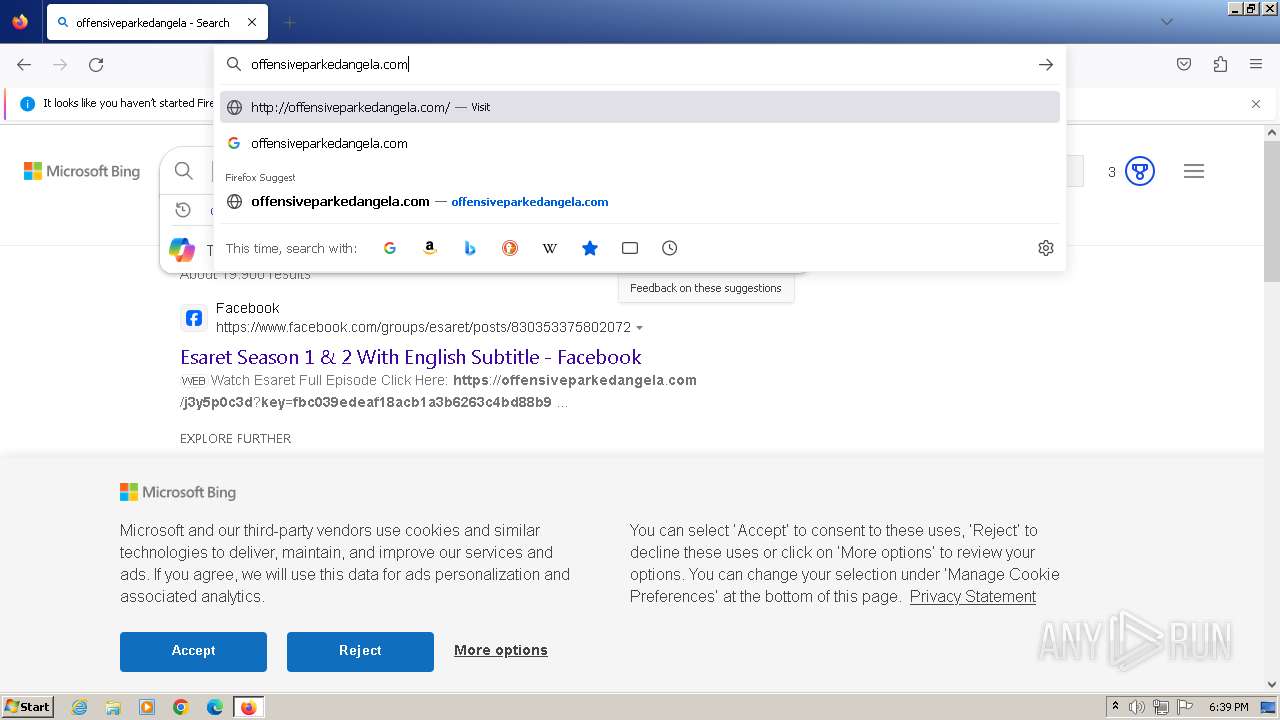Viewport: 1280px width, 720px height.
Task: Reload the current page
Action: point(96,64)
